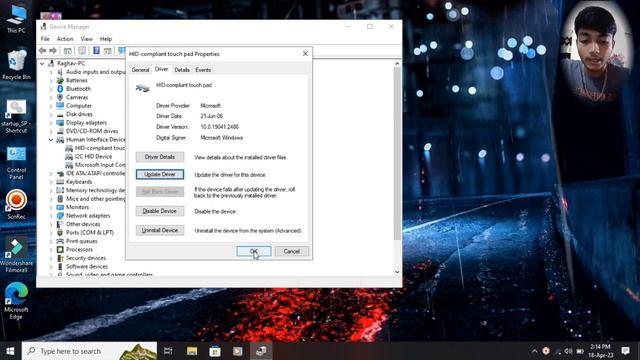The width and height of the screenshot is (640, 360).
Task: Expand the Display adapters category
Action: (x=51, y=122)
